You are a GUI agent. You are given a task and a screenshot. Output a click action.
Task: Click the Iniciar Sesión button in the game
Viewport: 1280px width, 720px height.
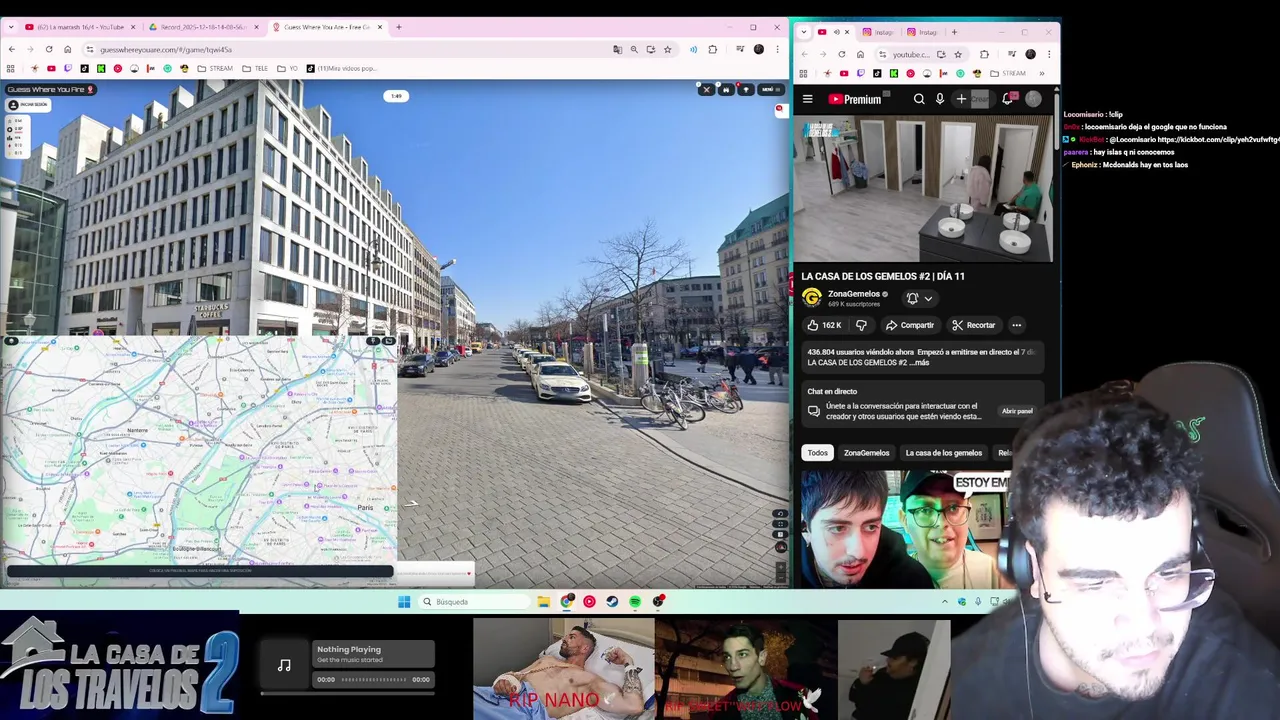pyautogui.click(x=28, y=104)
